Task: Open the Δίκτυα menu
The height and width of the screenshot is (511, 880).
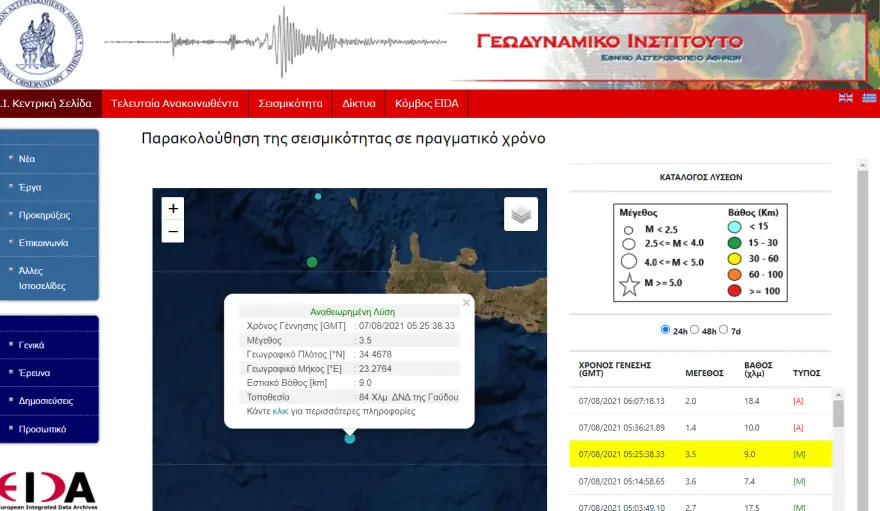Action: (359, 104)
